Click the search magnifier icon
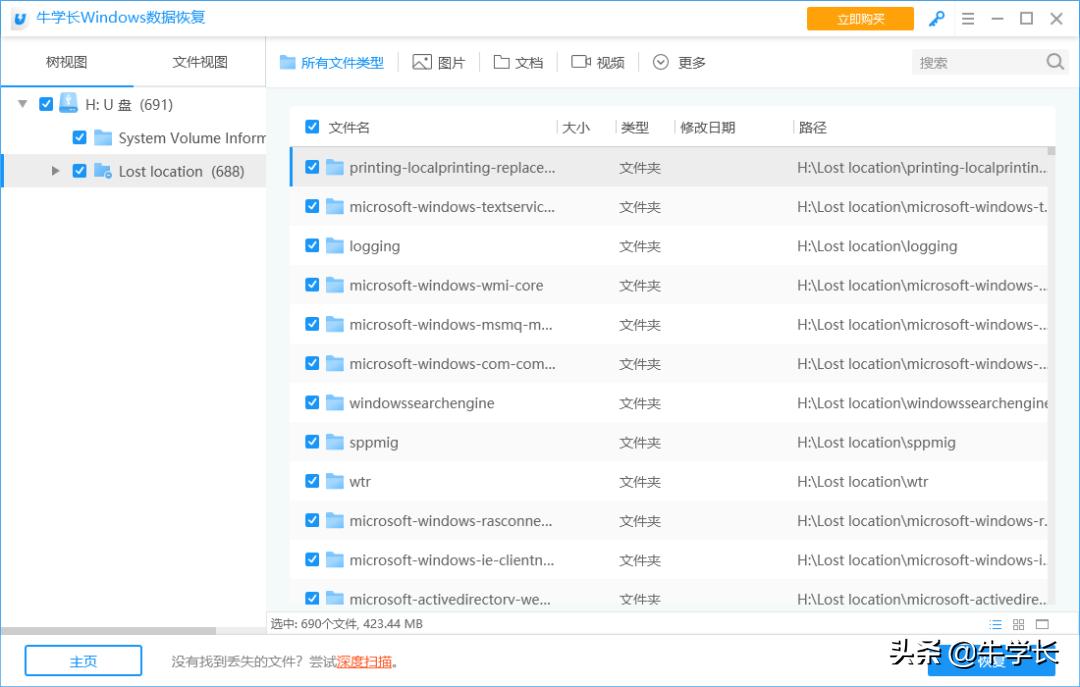 tap(1056, 61)
